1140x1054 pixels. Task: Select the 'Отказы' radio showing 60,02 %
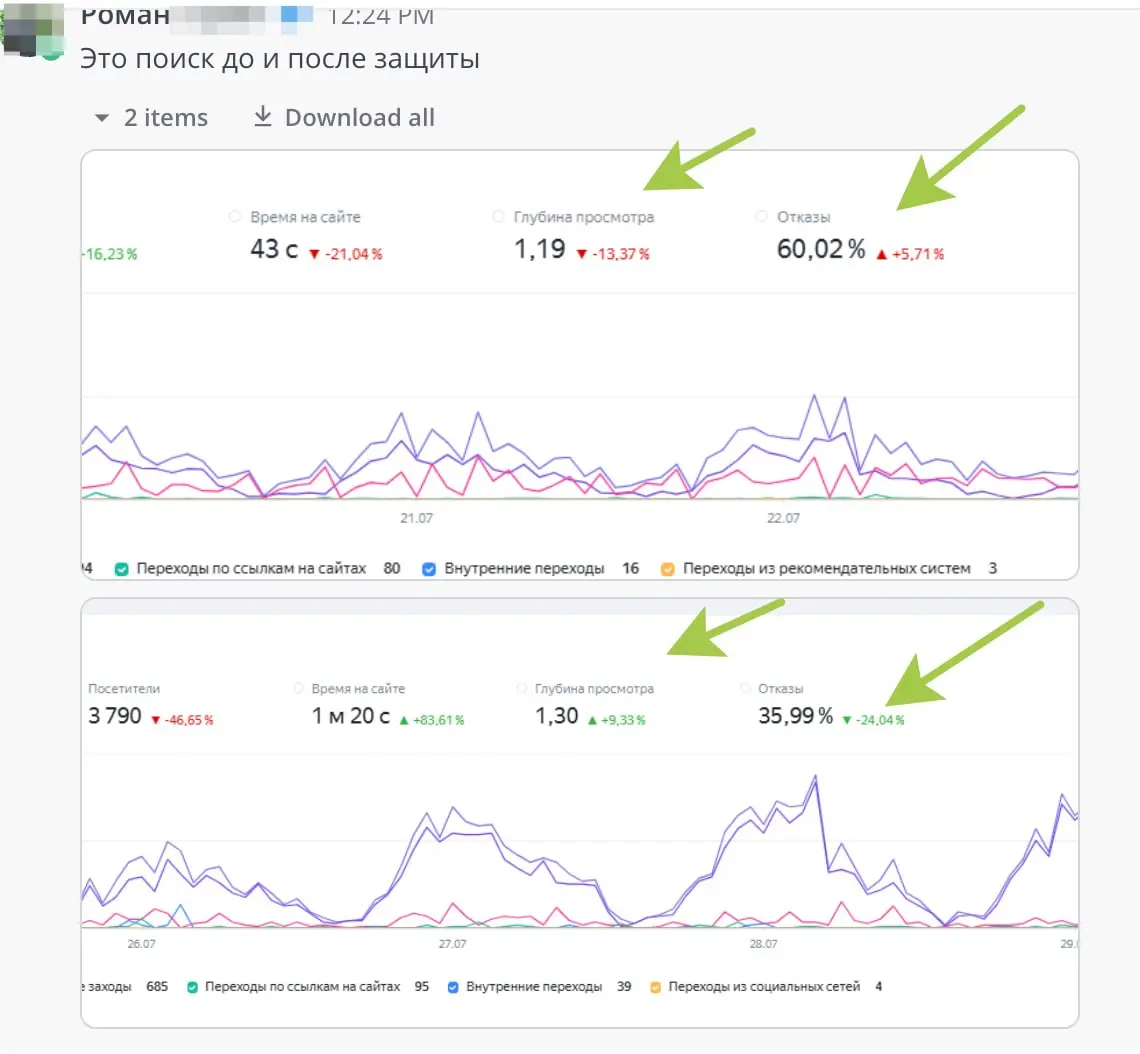pos(761,217)
